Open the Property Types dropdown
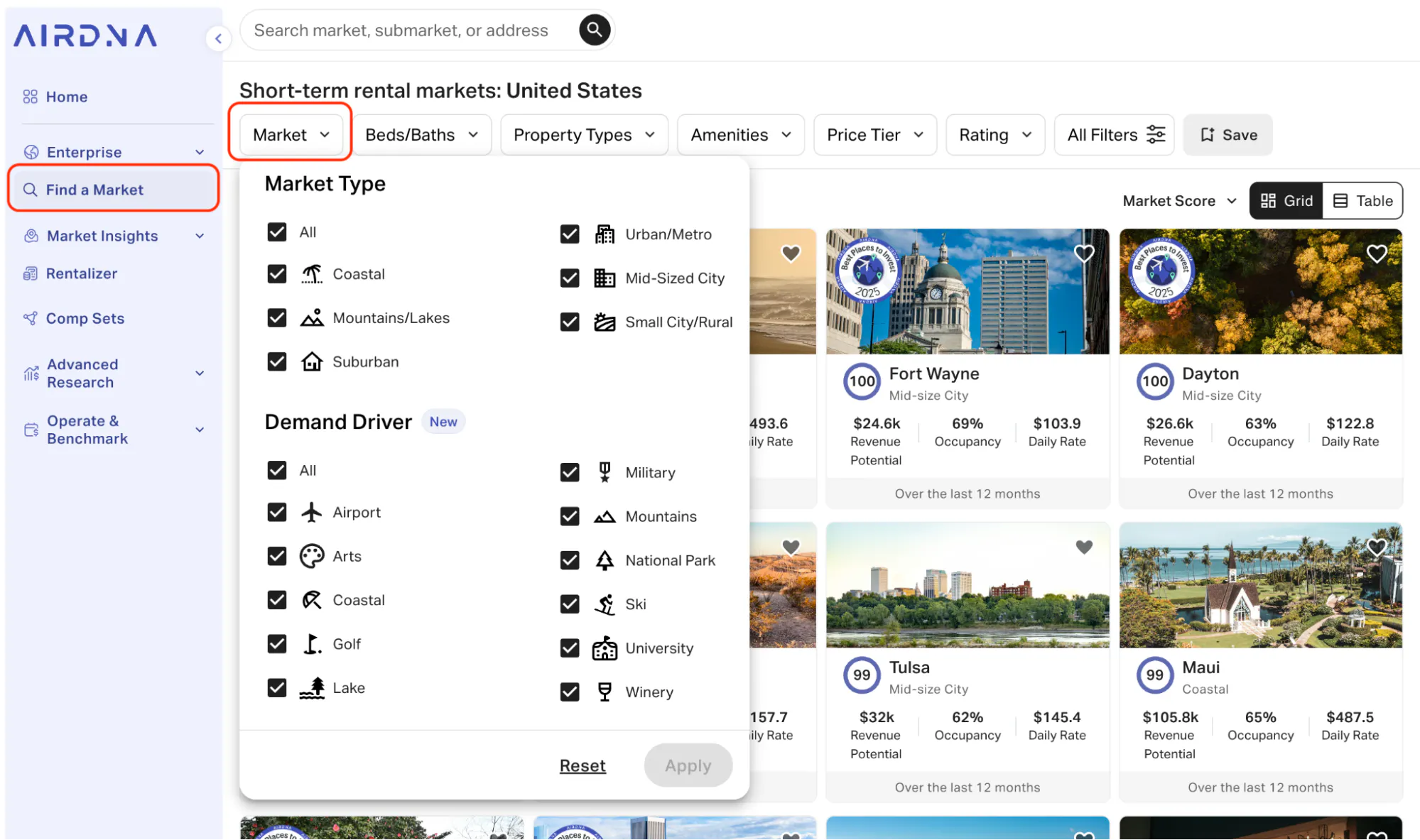The height and width of the screenshot is (840, 1420). coord(584,135)
